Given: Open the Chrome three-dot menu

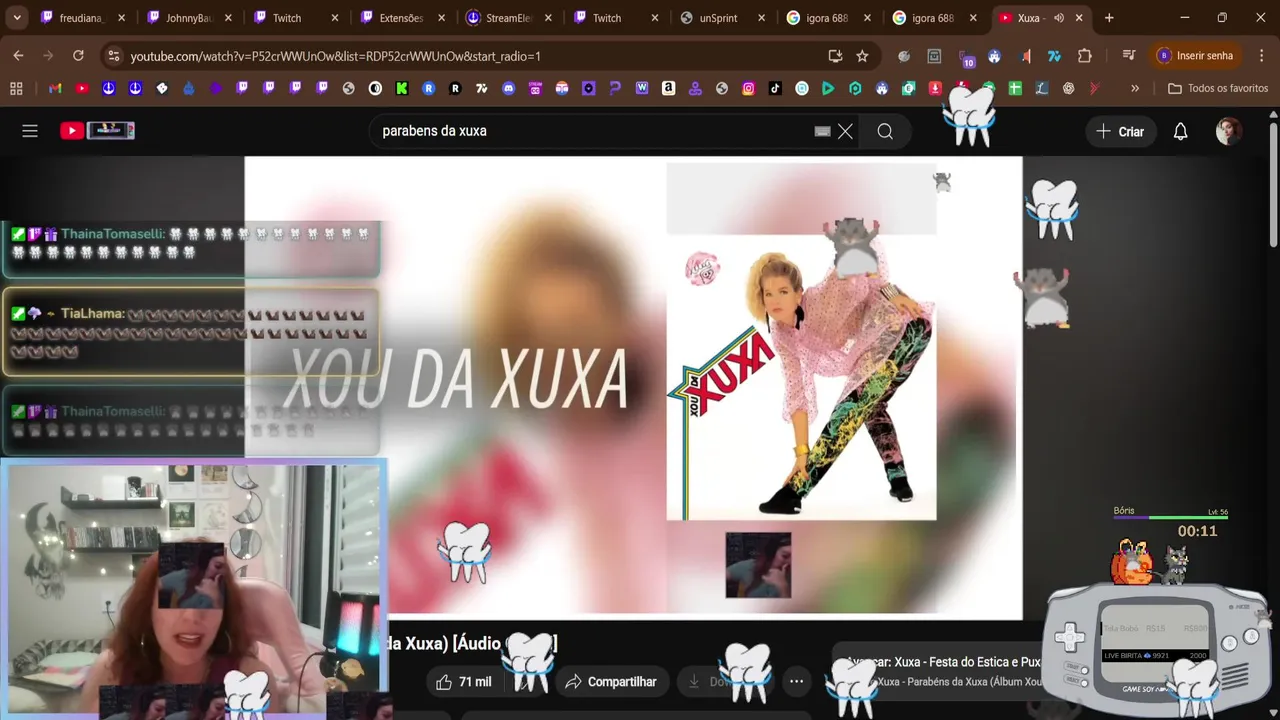Looking at the screenshot, I should click(x=1261, y=56).
